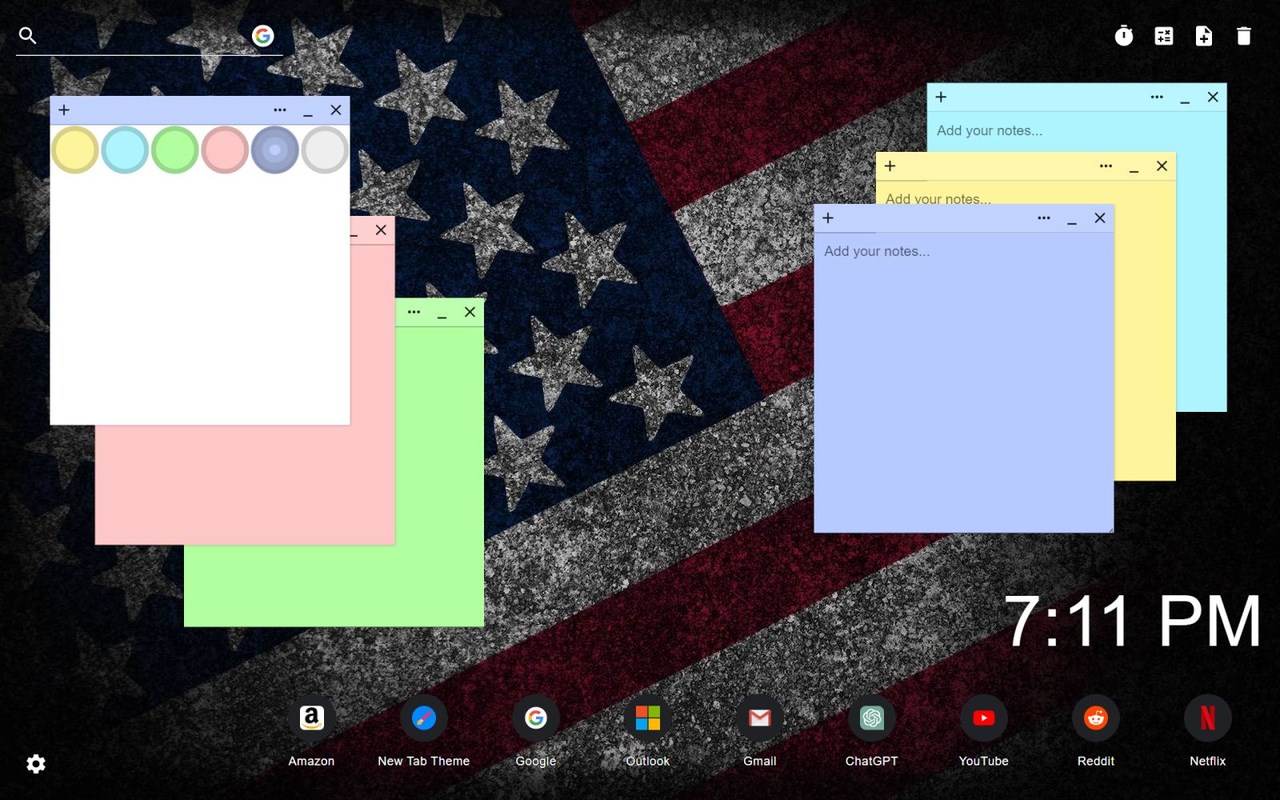1280x800 pixels.
Task: Open the three-dot menu on the yellow note
Action: pos(1106,166)
